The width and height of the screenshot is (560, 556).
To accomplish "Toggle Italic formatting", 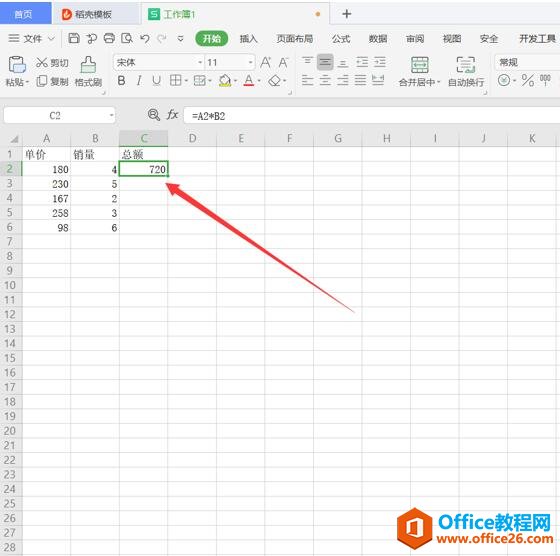I will 139,81.
